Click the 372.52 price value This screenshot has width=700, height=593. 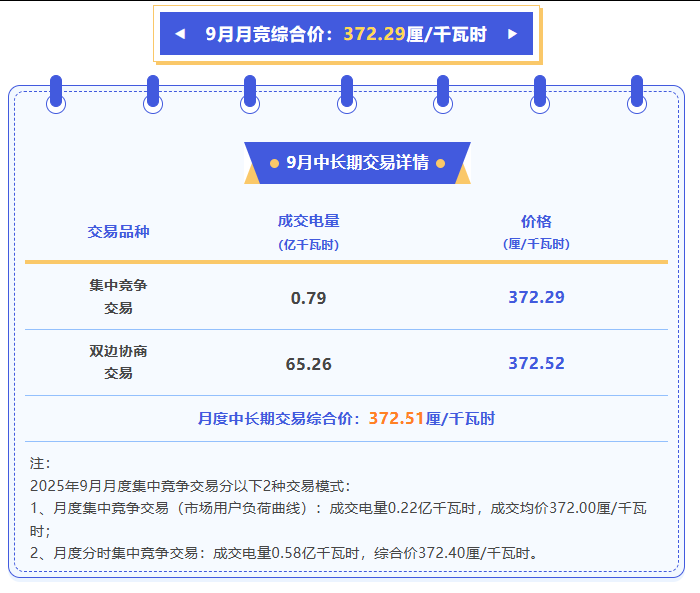pyautogui.click(x=536, y=364)
